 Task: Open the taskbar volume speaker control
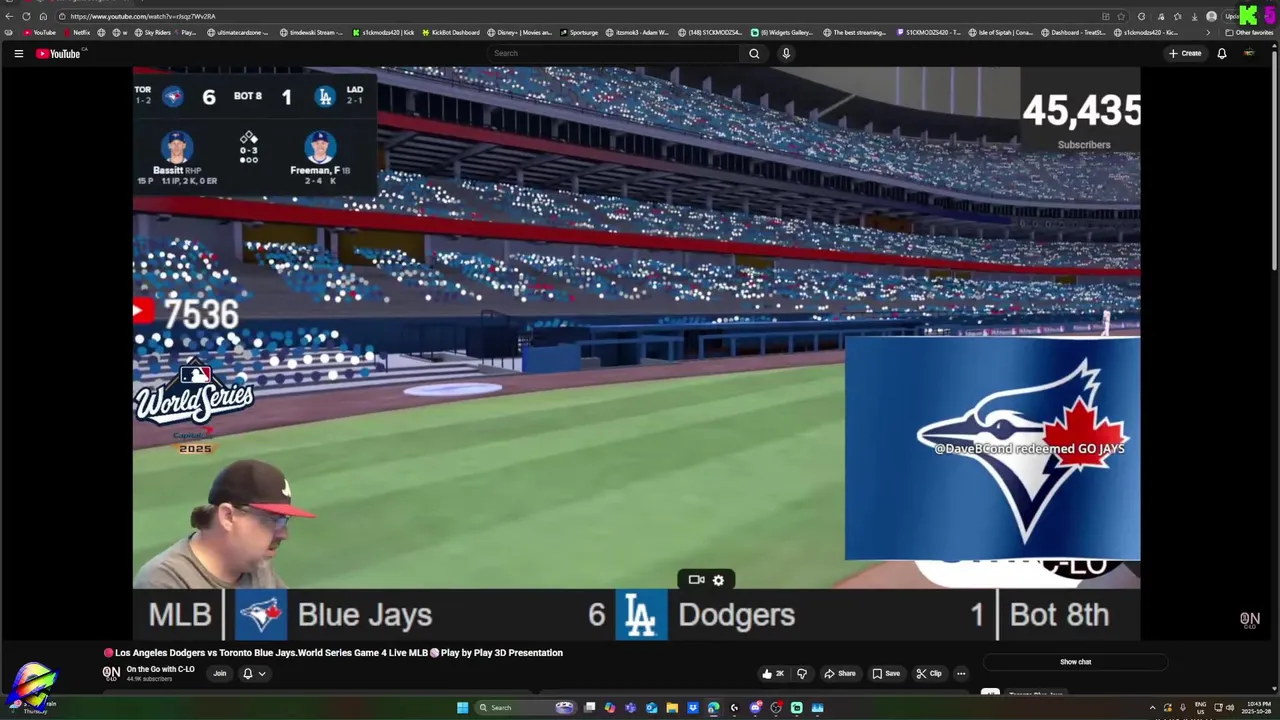tap(1230, 707)
